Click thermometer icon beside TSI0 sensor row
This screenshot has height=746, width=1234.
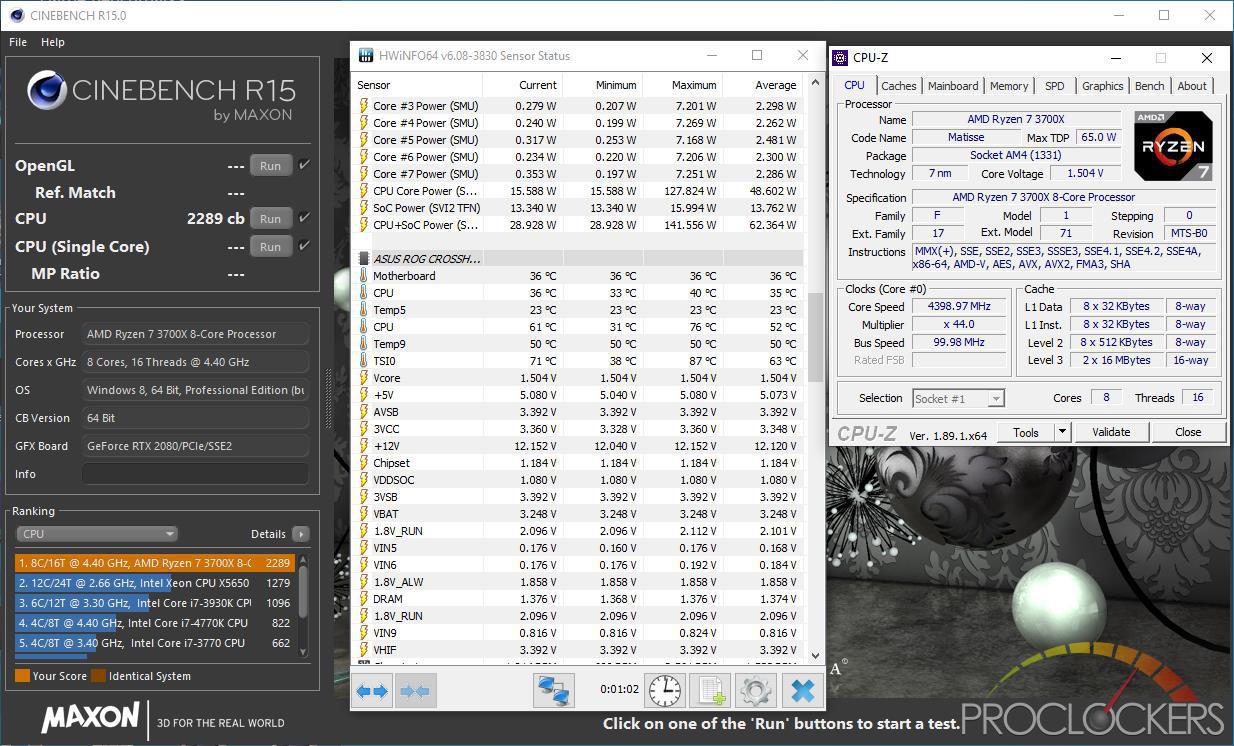pyautogui.click(x=364, y=361)
